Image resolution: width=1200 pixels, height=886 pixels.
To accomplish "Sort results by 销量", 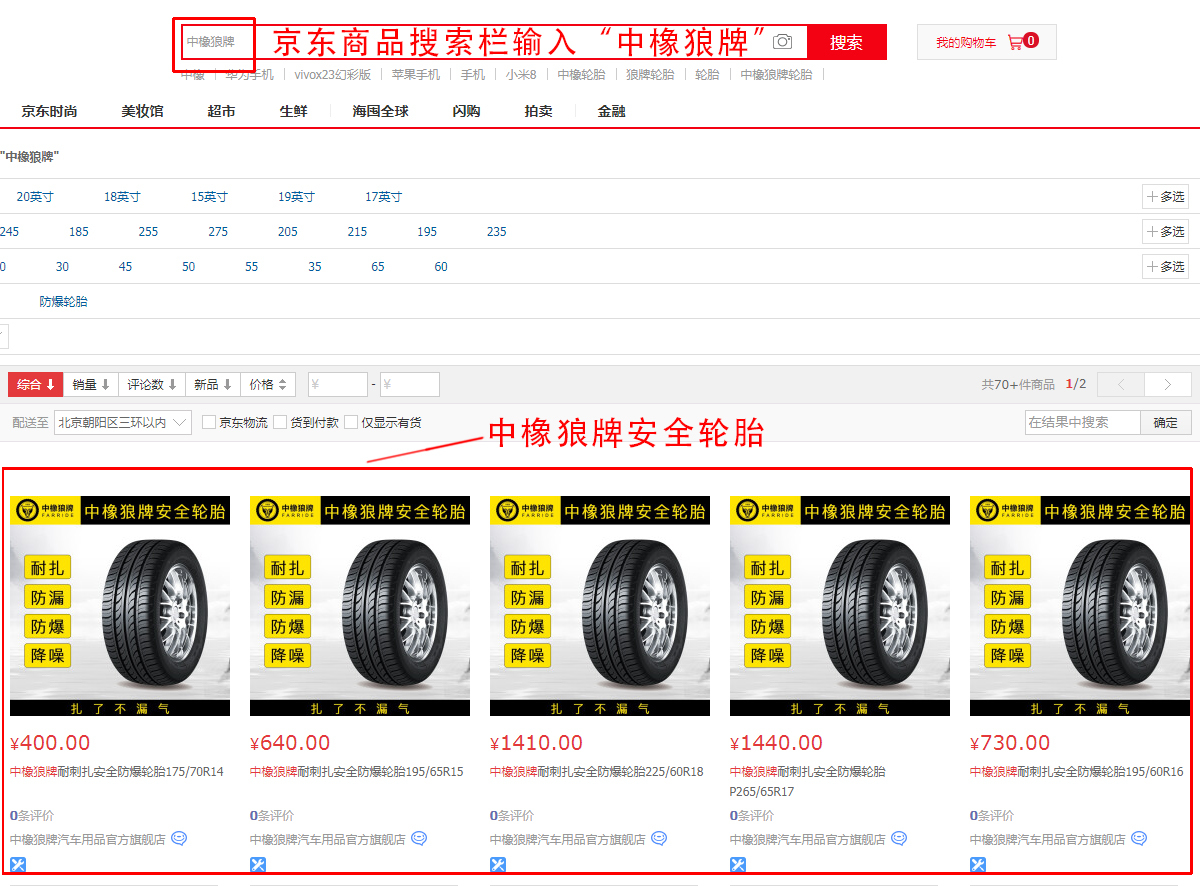I will (91, 384).
